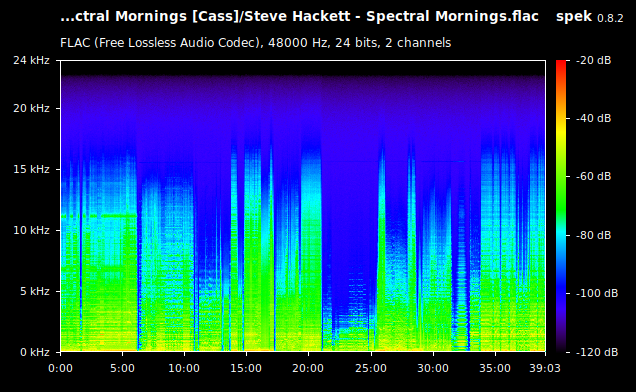Screen dimensions: 636x392
Task: Click the 20 kHz frequency axis label
Action: pos(31,108)
